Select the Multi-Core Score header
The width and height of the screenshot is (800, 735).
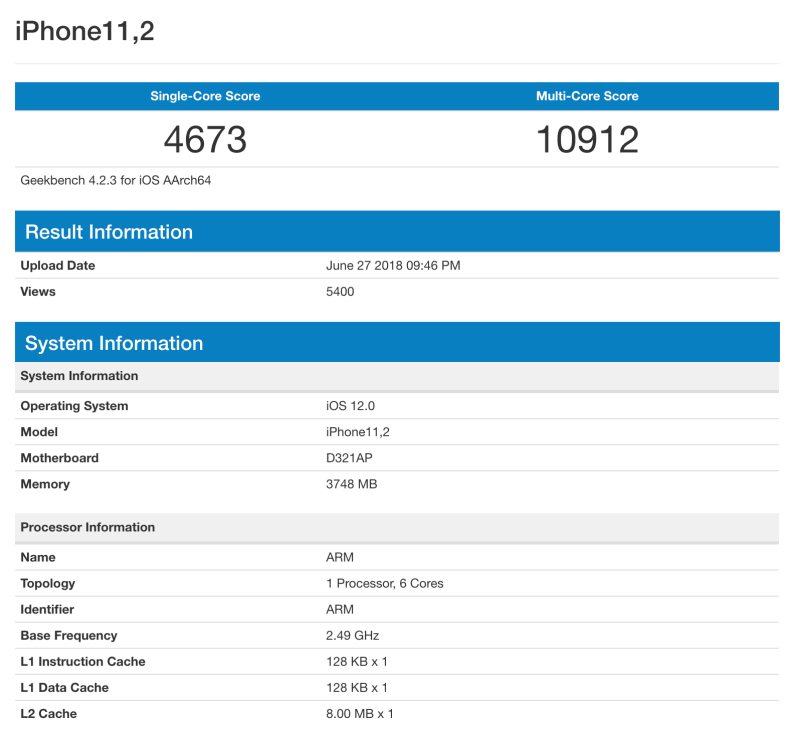588,96
